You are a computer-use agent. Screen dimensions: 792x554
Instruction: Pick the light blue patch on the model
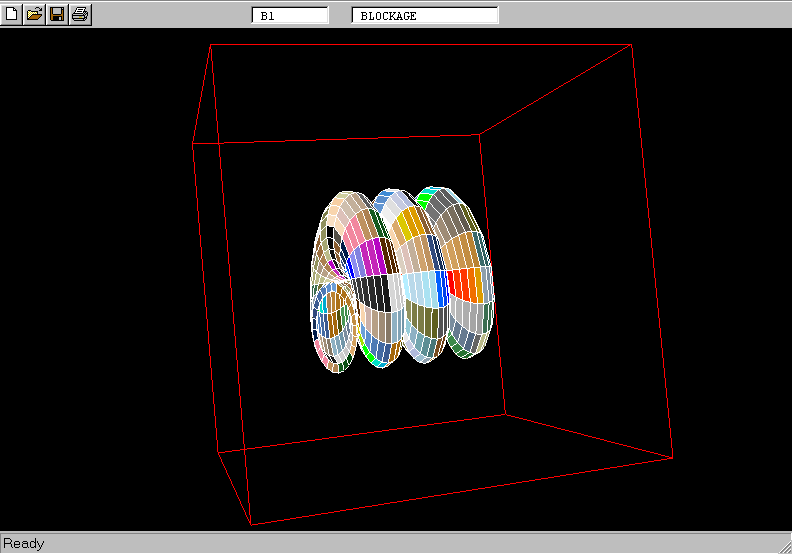(423, 288)
